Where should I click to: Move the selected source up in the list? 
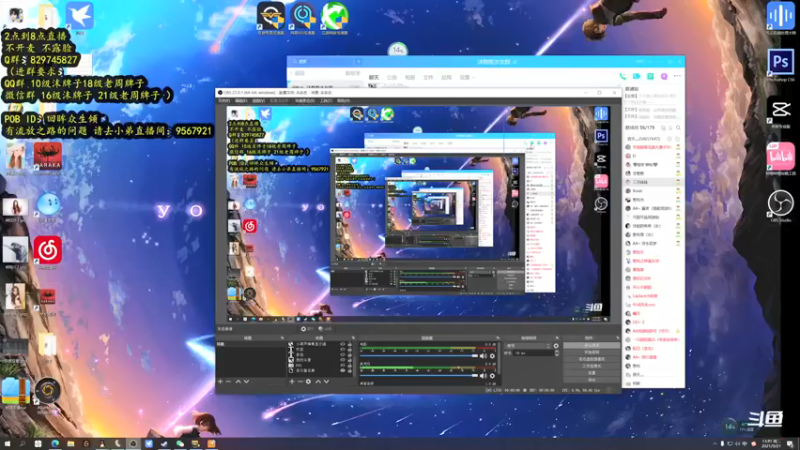318,382
